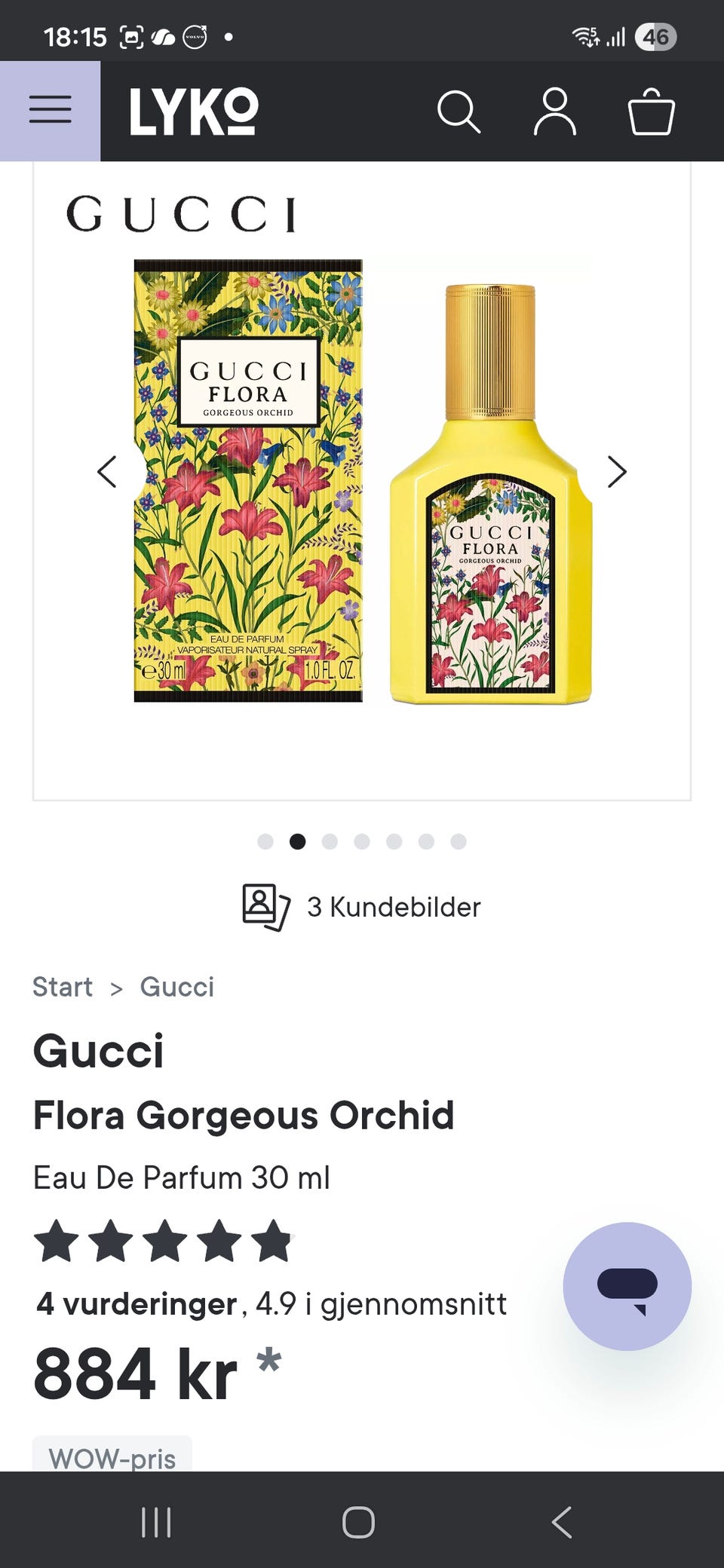The height and width of the screenshot is (1568, 724).
Task: Tap the Gucci Flora product image
Action: coord(362,482)
